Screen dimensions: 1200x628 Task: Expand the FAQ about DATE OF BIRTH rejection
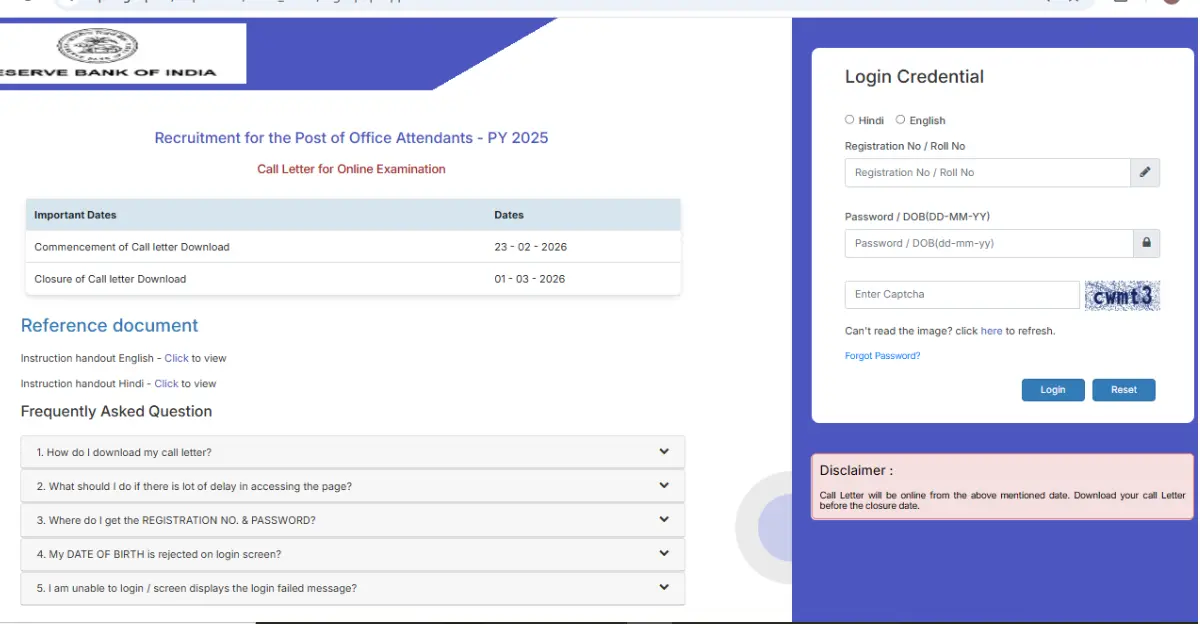pos(352,554)
